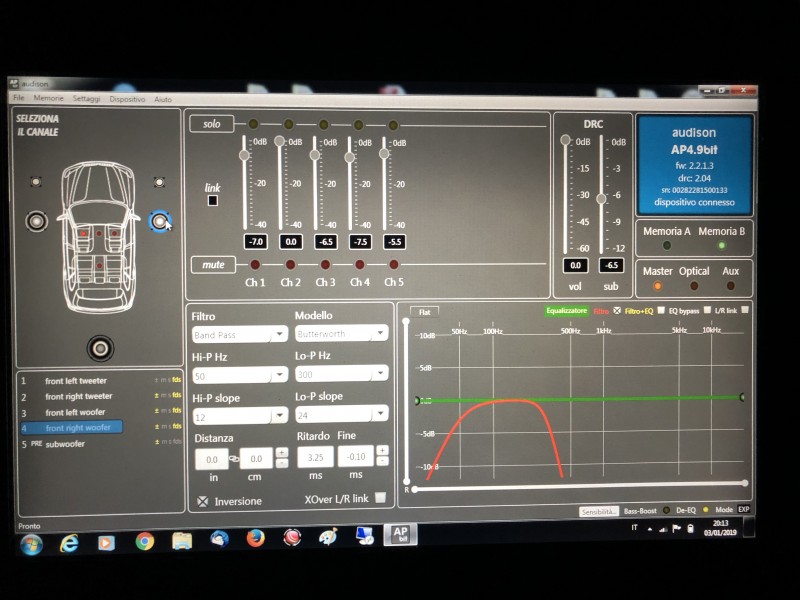This screenshot has height=600, width=800.
Task: Click Distanza cm field
Action: coord(257,459)
